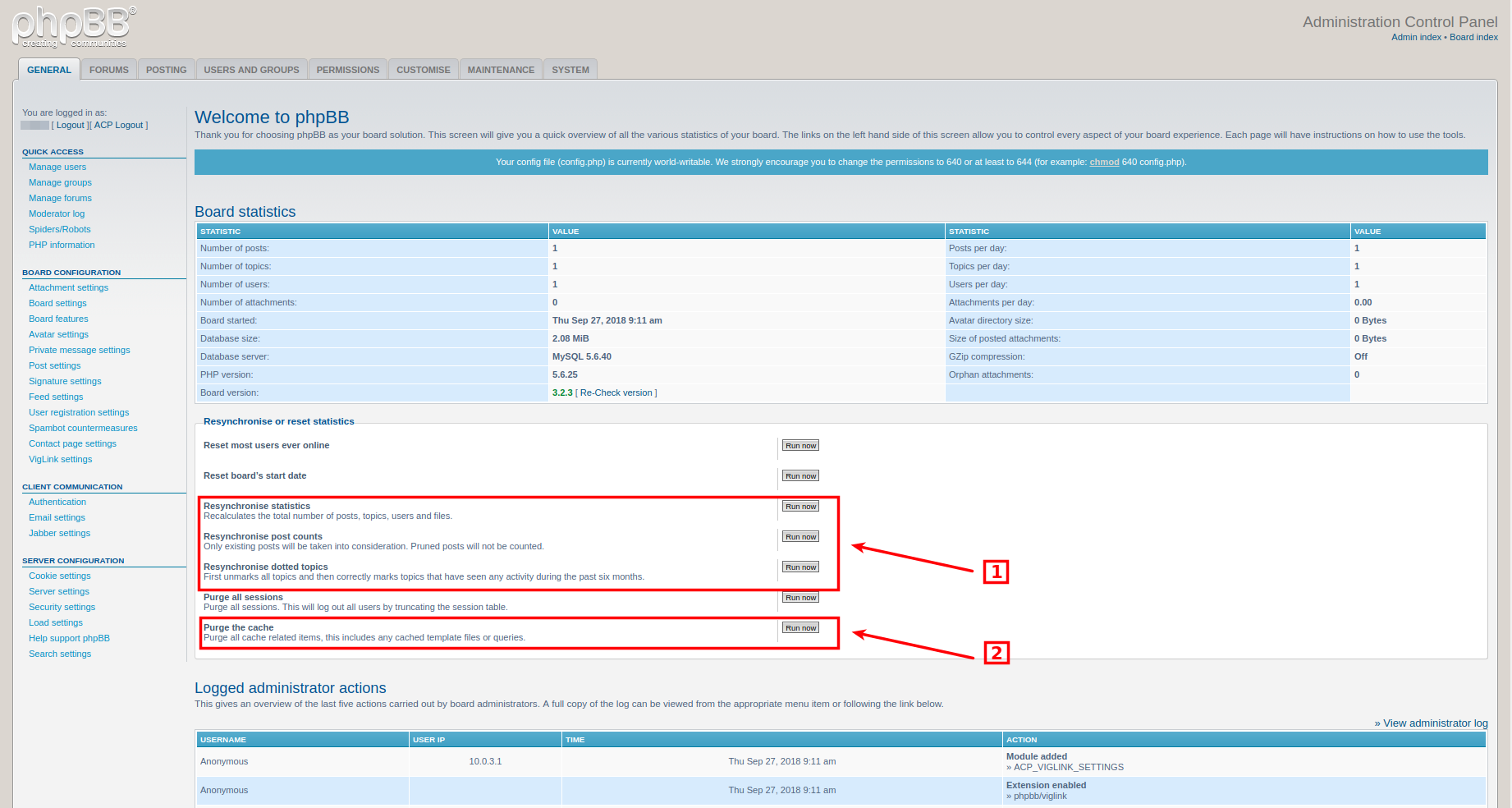The height and width of the screenshot is (808, 1512).
Task: Open Jabber settings
Action: coord(59,533)
